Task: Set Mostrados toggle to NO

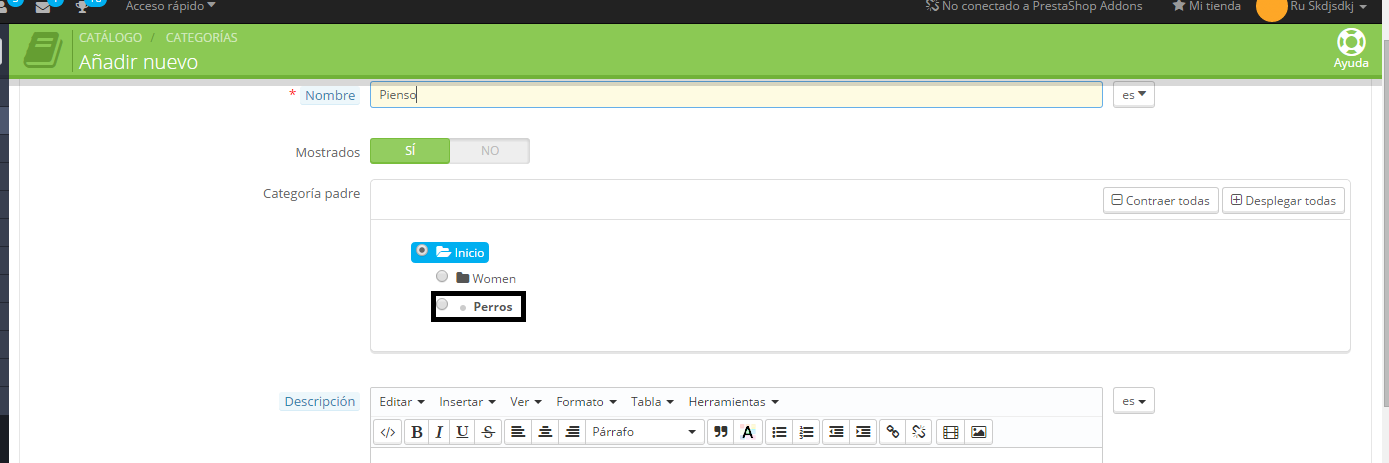Action: pos(489,151)
